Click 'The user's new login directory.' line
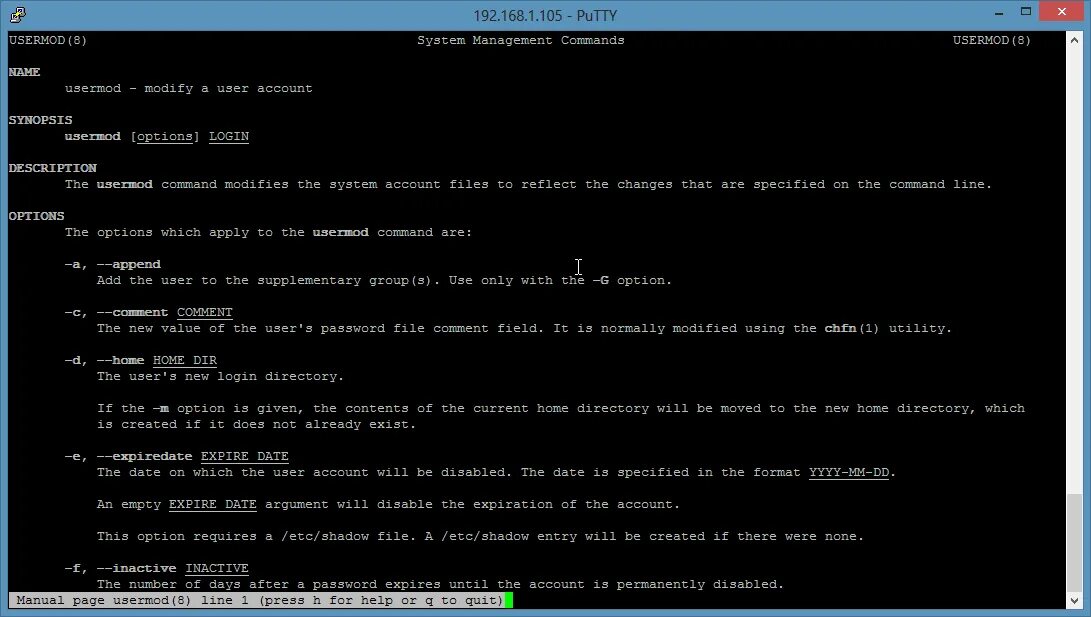Screen dimensions: 1091x617 pyautogui.click(x=221, y=376)
